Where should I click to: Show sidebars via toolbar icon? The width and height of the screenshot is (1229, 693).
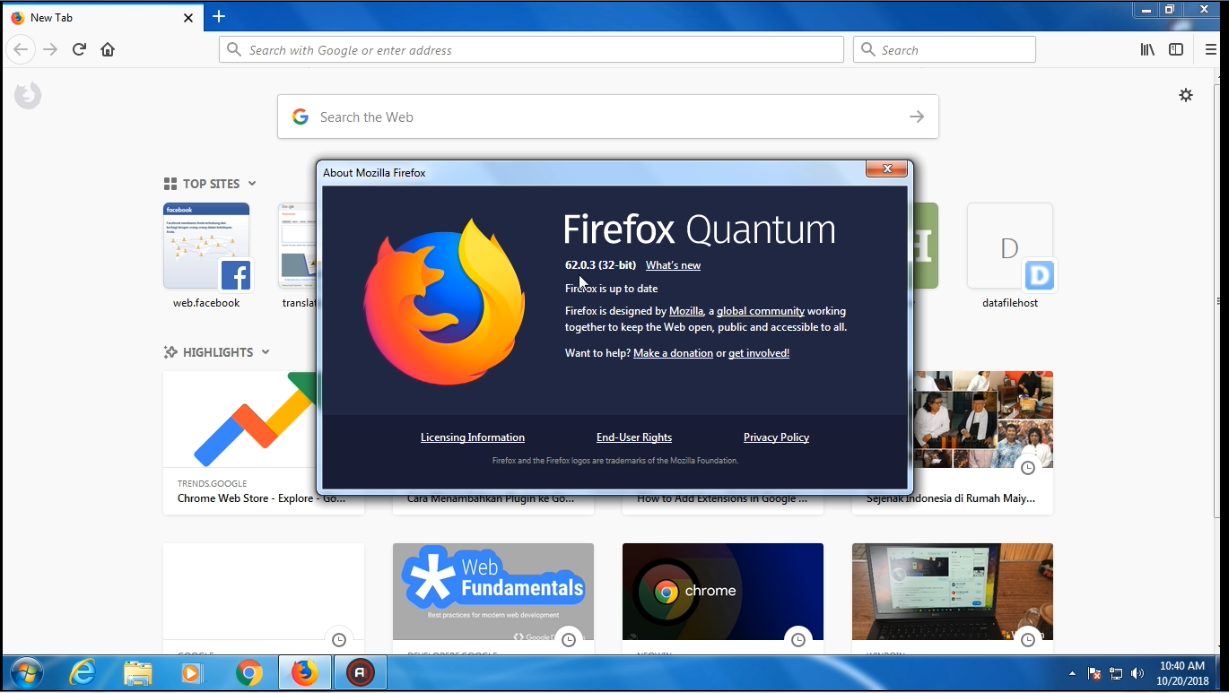pyautogui.click(x=1176, y=49)
